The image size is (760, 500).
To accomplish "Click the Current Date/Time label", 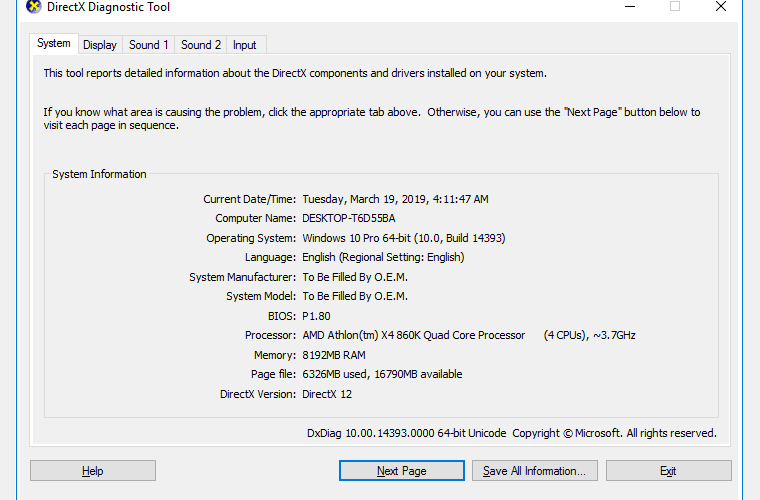I will click(249, 199).
